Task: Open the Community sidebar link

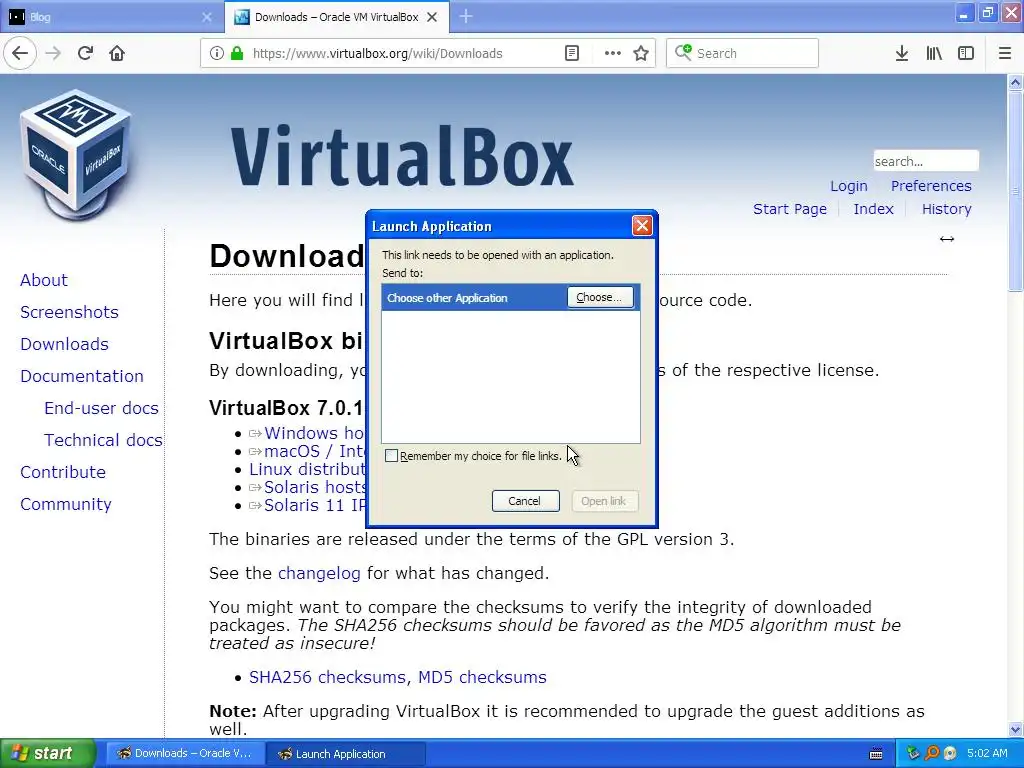Action: (66, 504)
